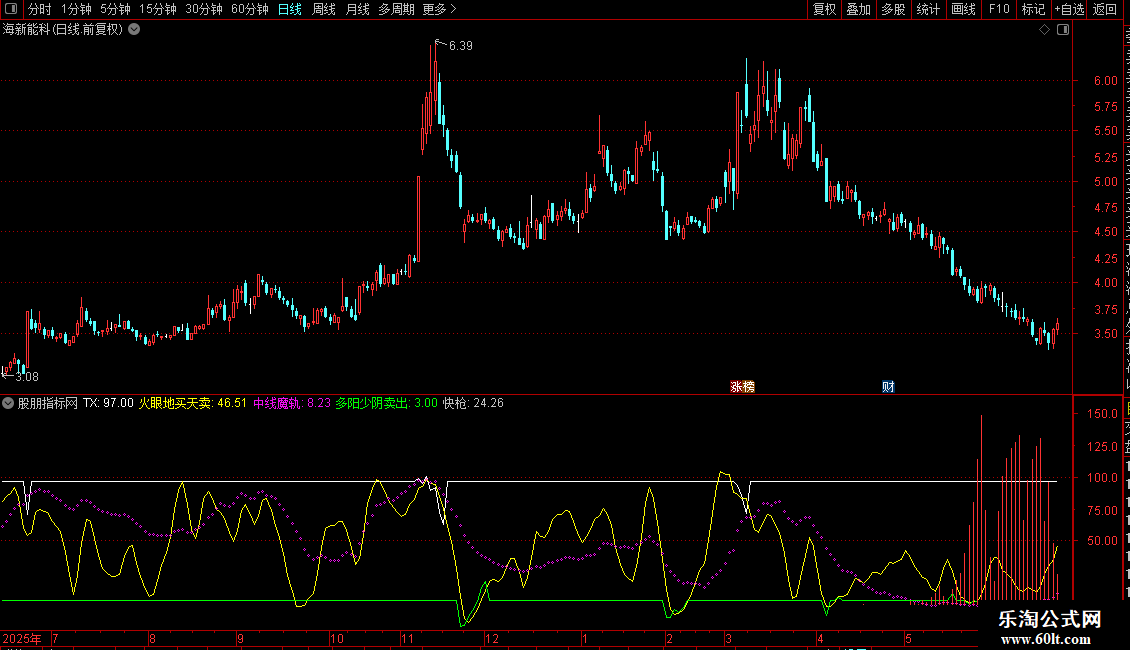
Task: Open the 多股 multi-stock view
Action: (x=894, y=9)
